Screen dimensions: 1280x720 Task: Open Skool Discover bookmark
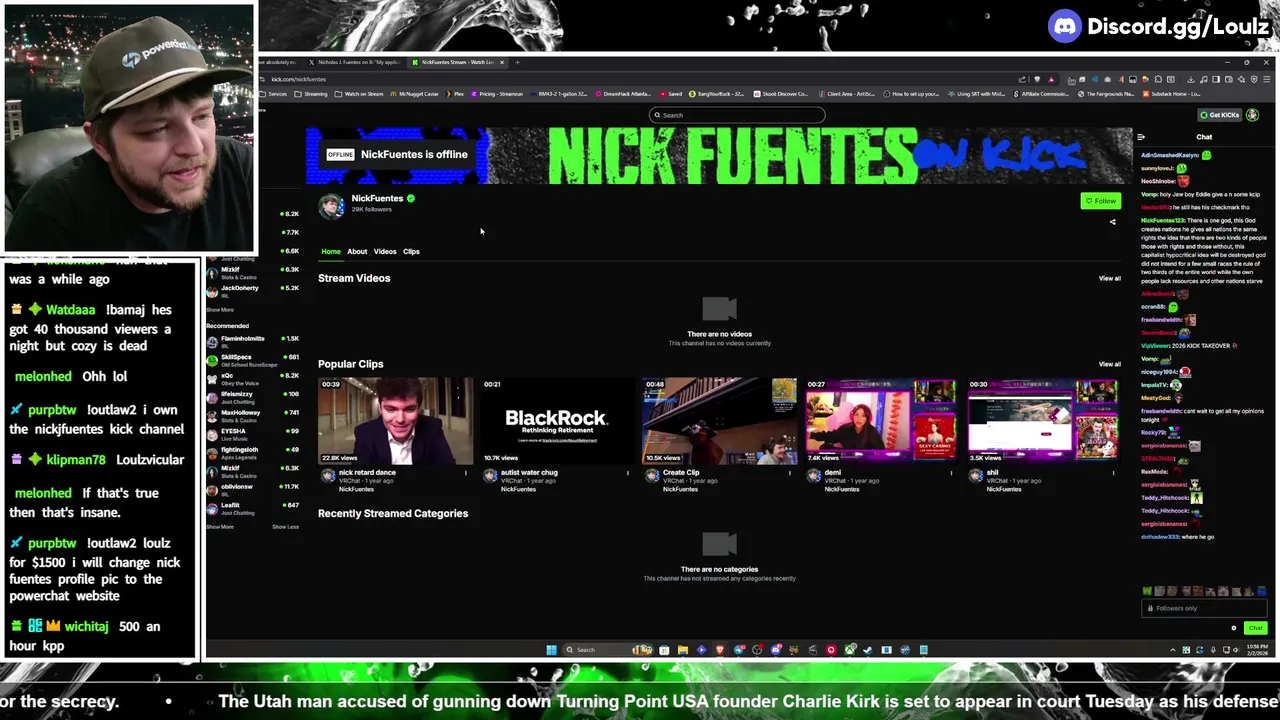coord(780,94)
